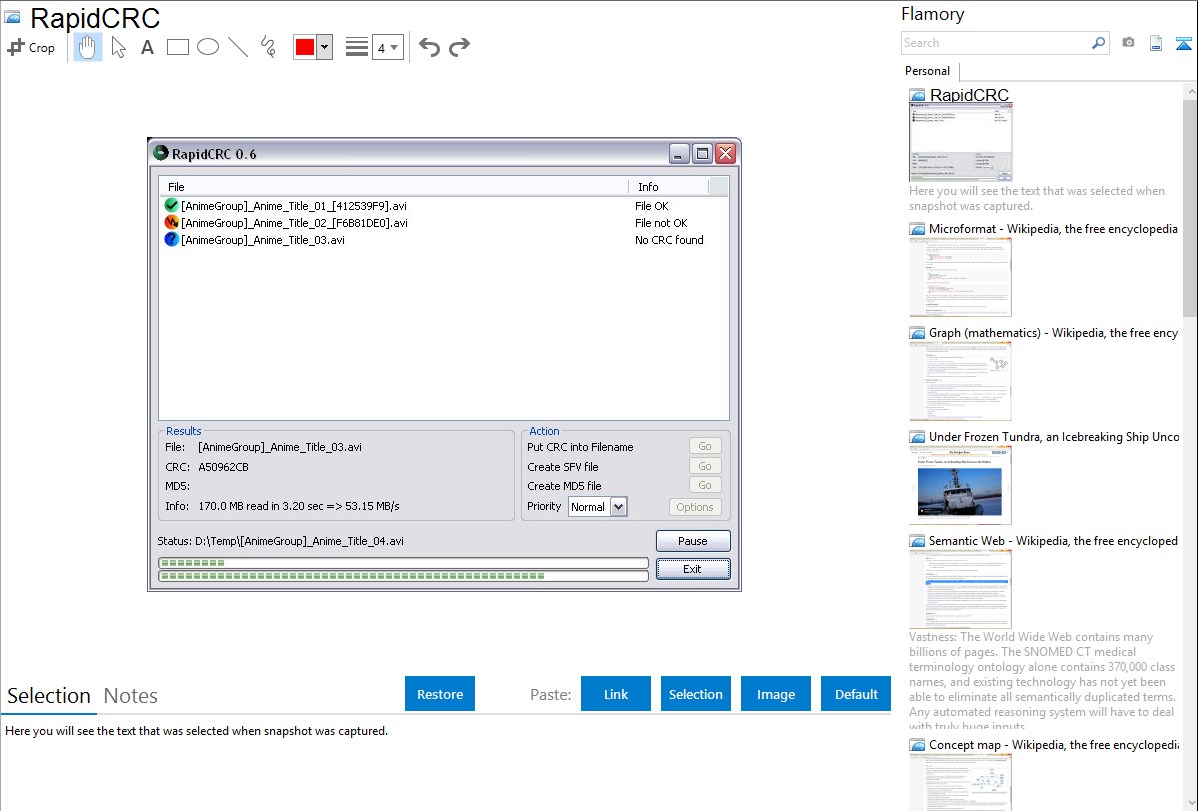
Task: Click the 'File not OK' info cell
Action: [661, 223]
